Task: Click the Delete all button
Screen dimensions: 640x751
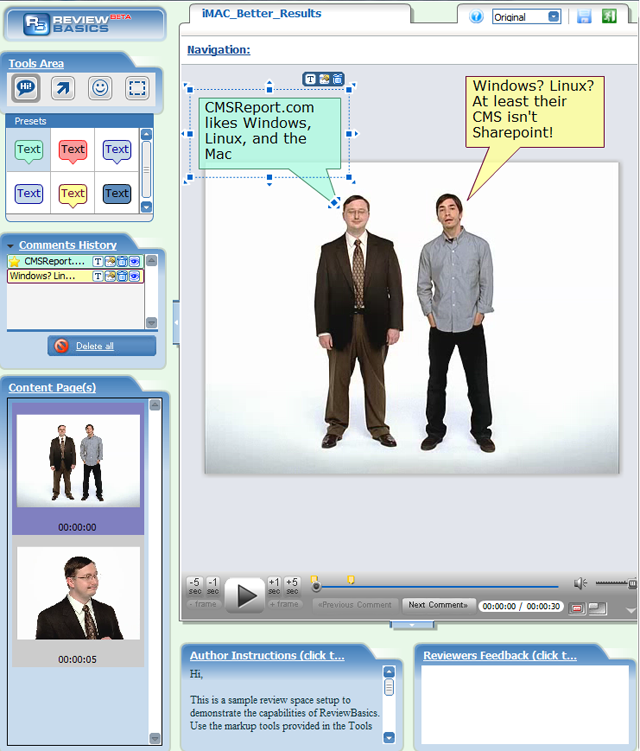Action: pyautogui.click(x=102, y=346)
